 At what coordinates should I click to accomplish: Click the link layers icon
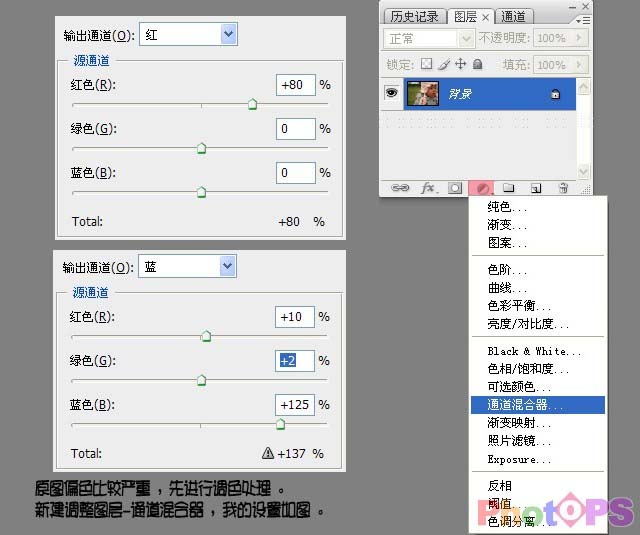coord(400,187)
